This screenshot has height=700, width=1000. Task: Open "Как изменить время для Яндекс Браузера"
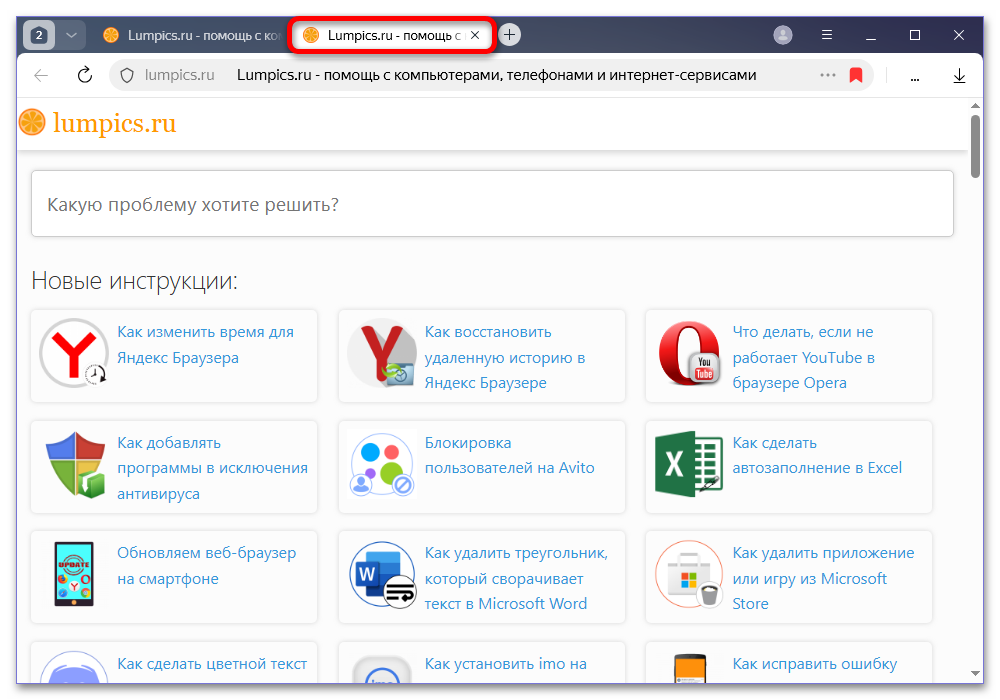[205, 344]
